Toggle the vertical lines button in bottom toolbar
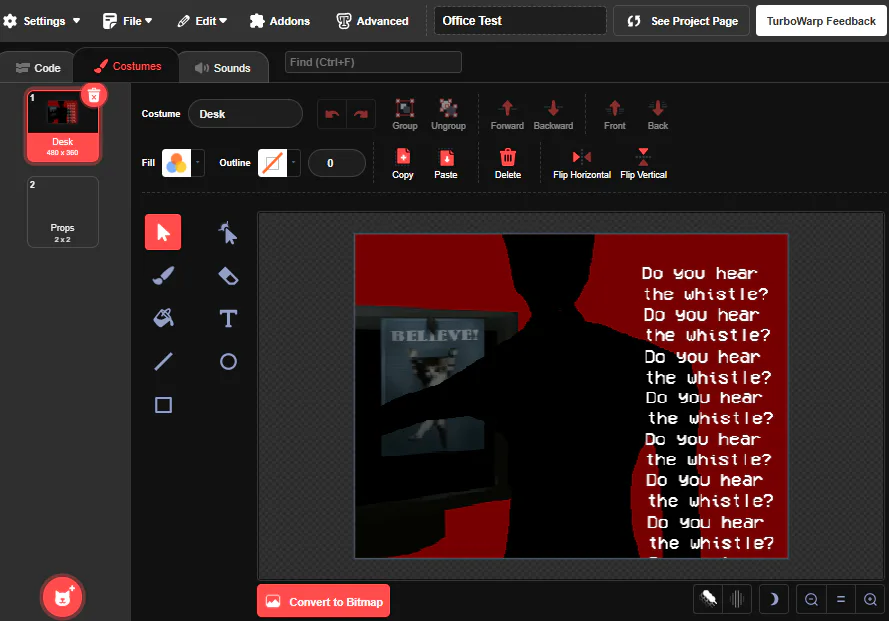 [737, 599]
